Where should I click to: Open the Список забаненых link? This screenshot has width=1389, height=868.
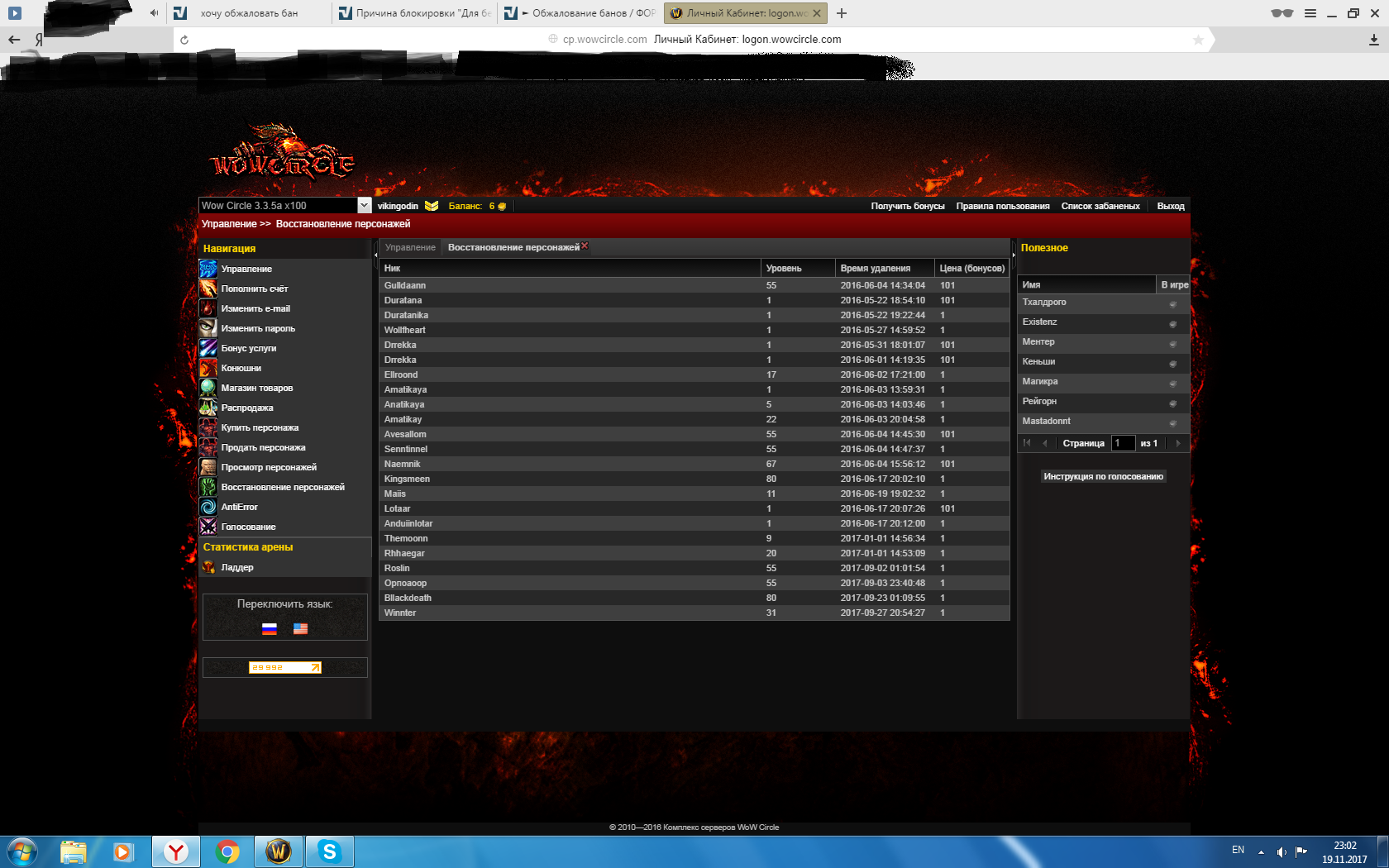(1100, 206)
